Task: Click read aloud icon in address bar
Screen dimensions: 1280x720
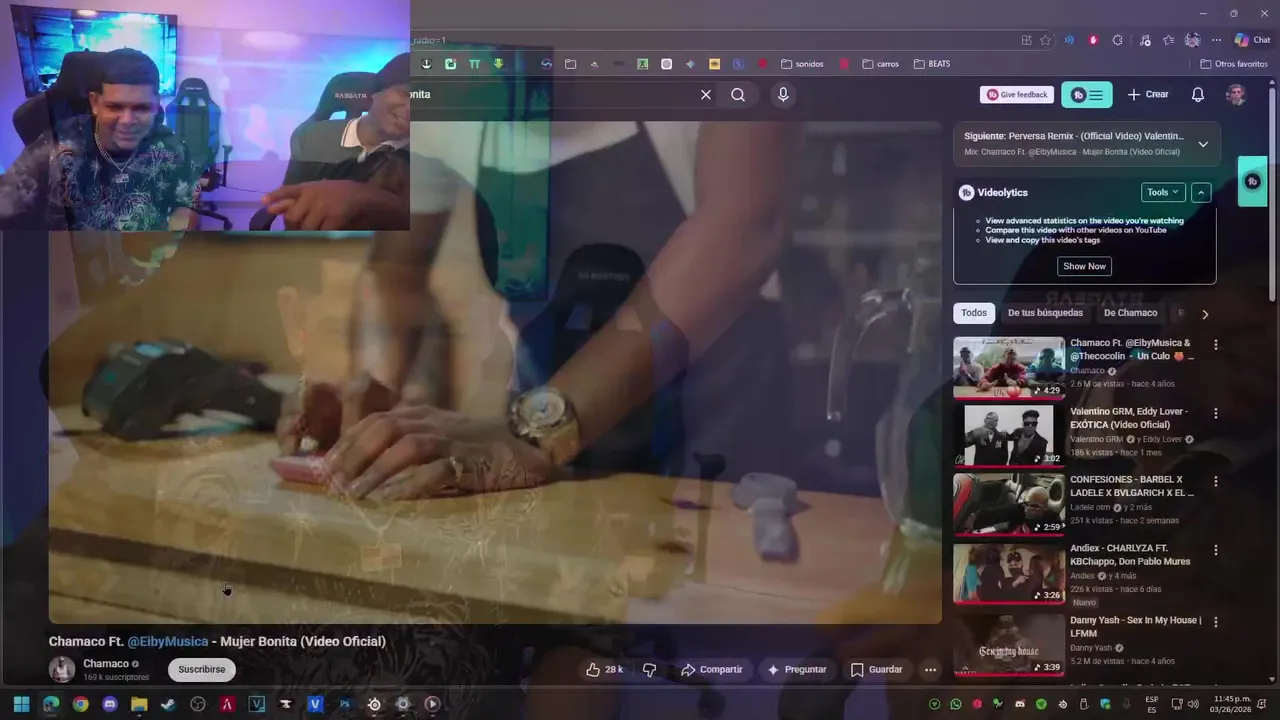Action: click(1069, 40)
